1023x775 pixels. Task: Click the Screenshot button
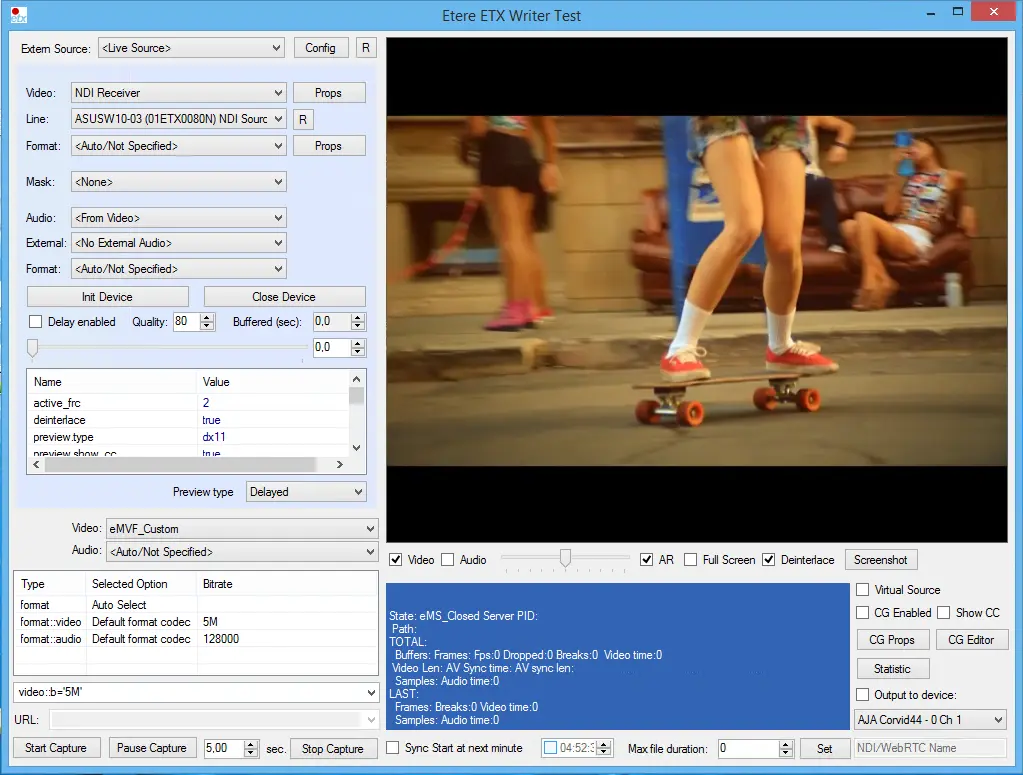pos(880,560)
